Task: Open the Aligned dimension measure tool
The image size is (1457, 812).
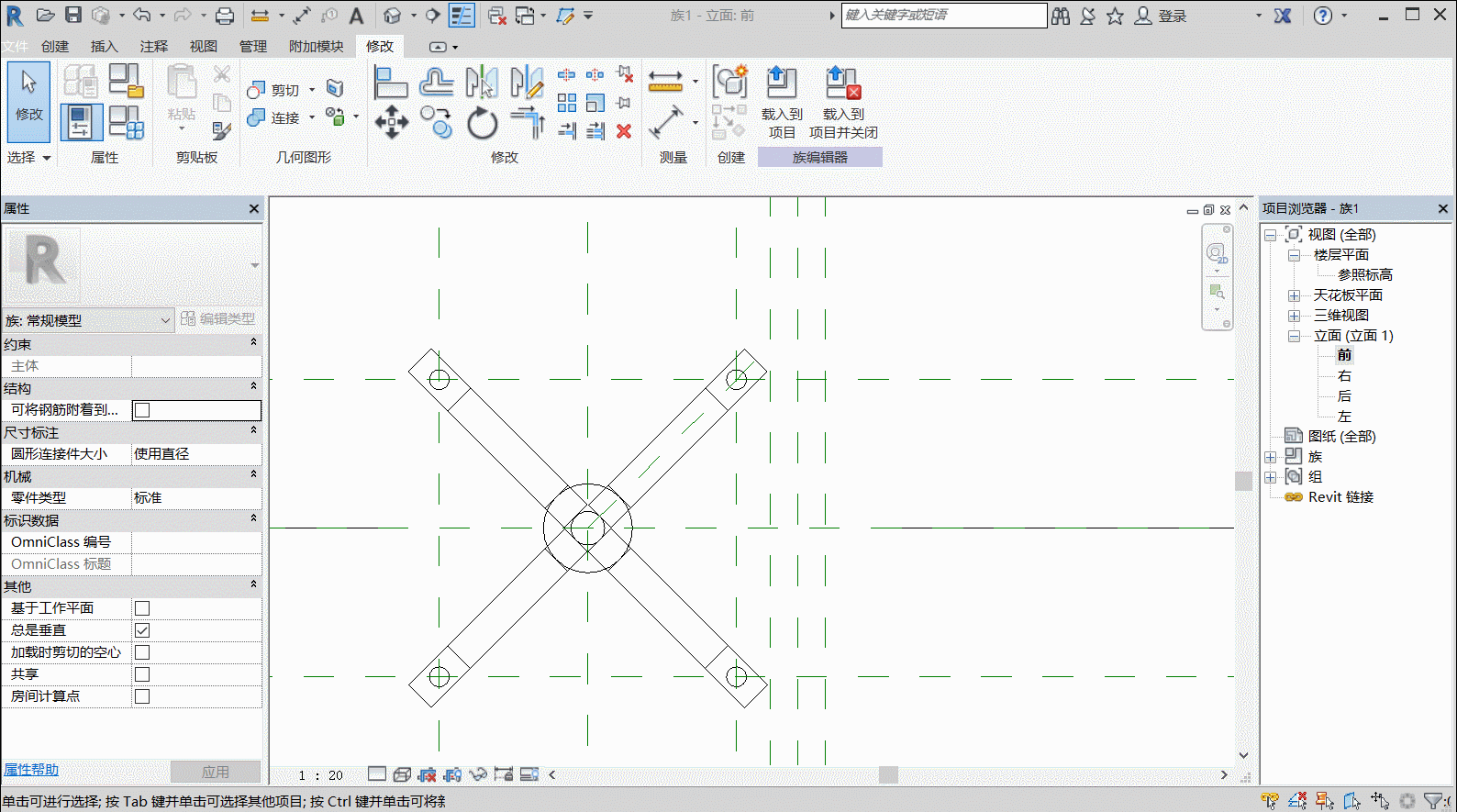Action: (x=665, y=122)
